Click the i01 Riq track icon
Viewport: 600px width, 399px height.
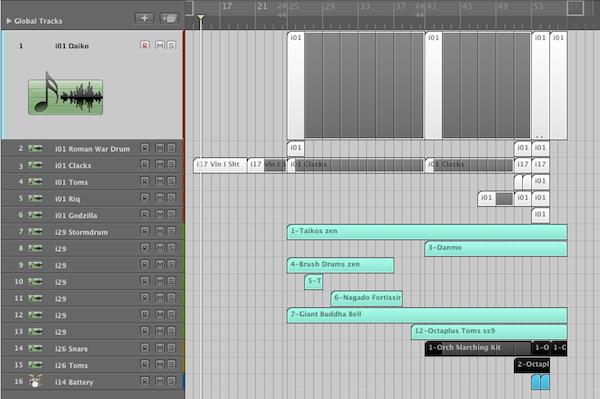[x=35, y=198]
